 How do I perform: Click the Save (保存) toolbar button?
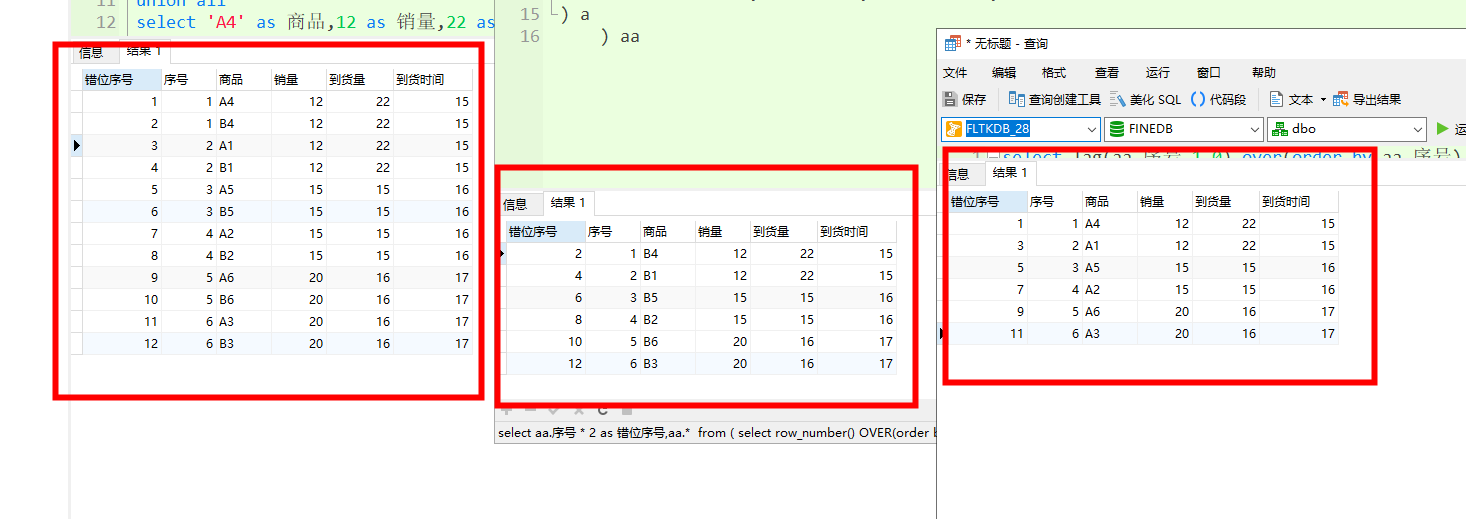coord(965,99)
